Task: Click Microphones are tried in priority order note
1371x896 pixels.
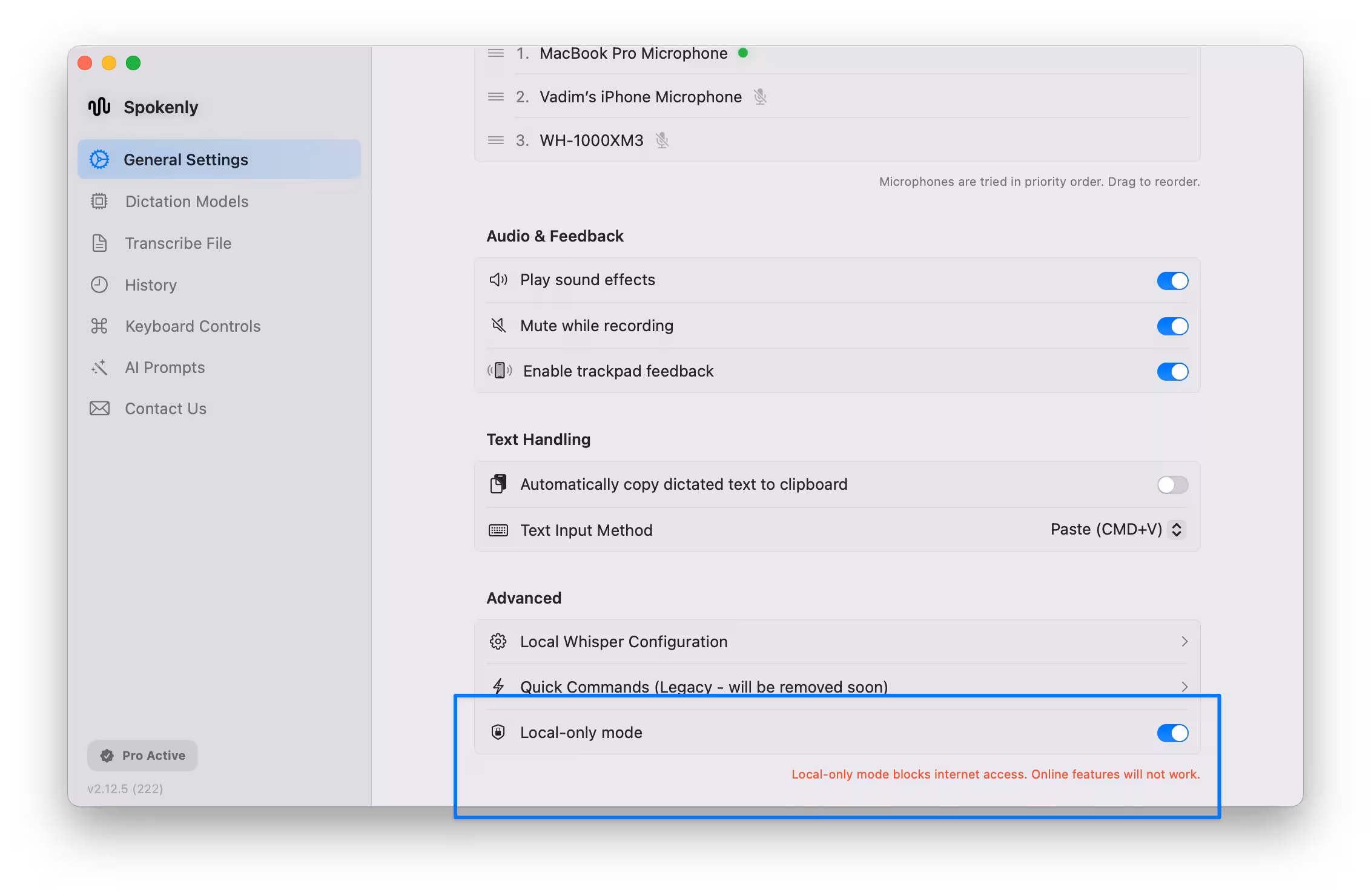Action: 1039,182
